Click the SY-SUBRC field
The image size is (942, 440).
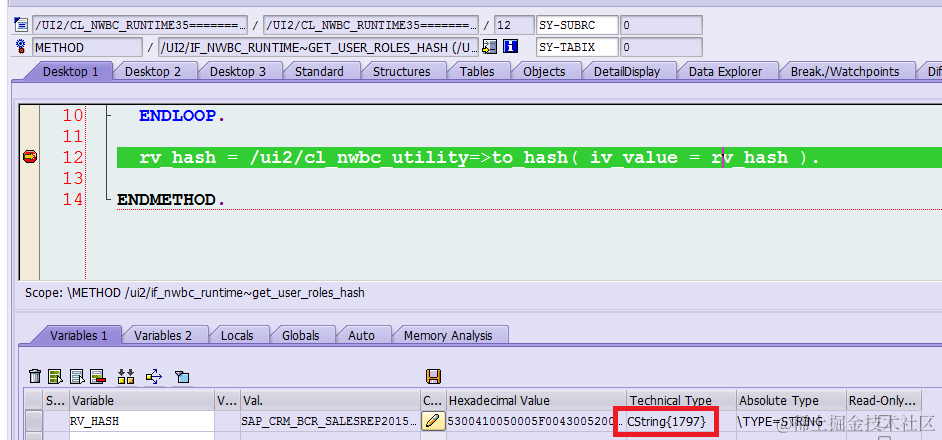(577, 25)
